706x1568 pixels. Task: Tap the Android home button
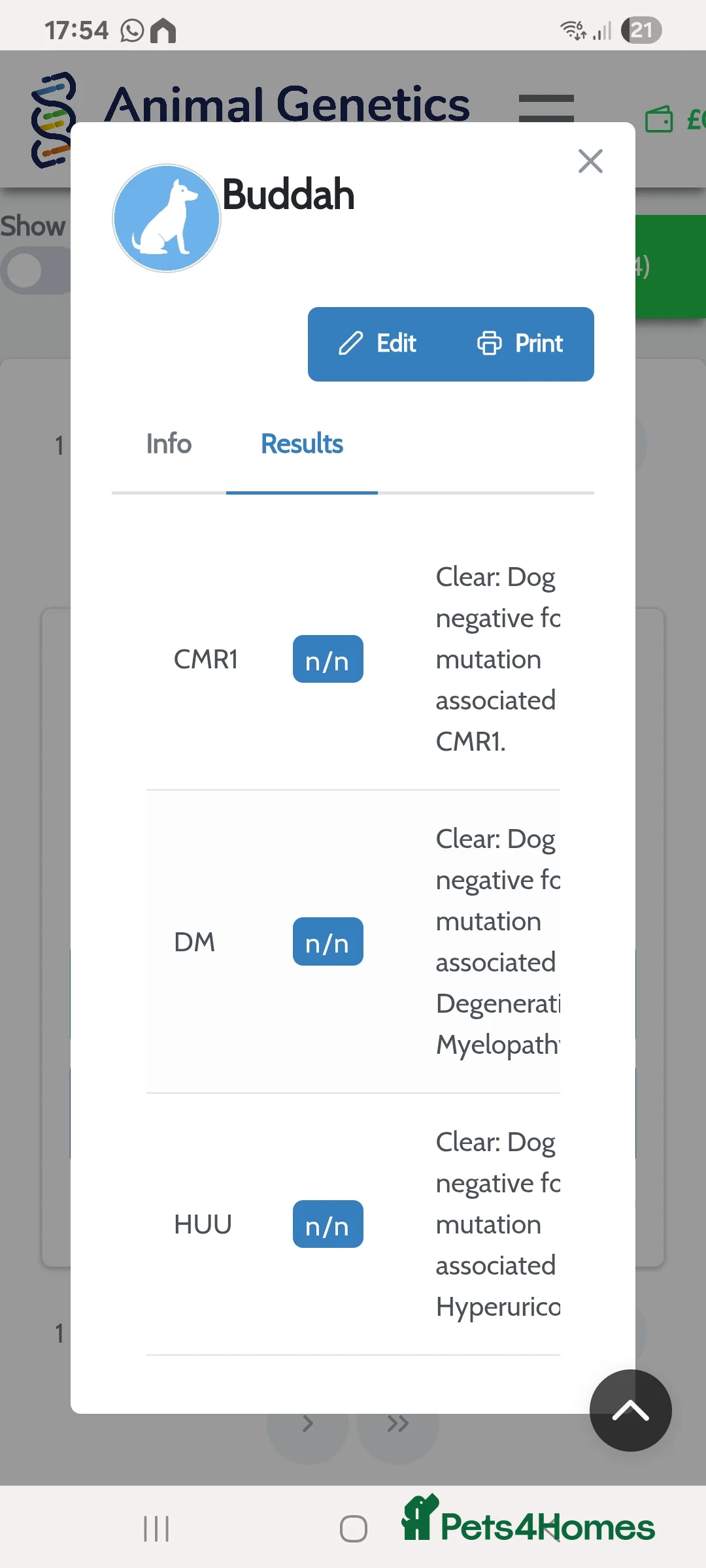coord(353,1529)
